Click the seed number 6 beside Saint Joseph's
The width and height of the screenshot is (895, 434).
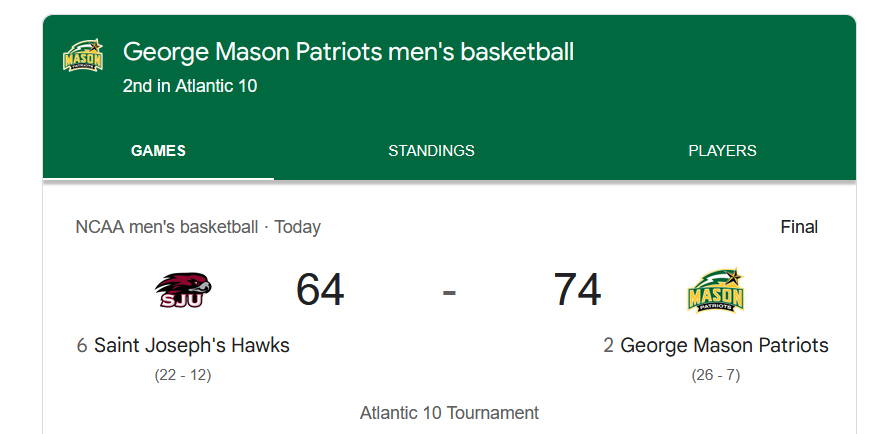[x=82, y=346]
